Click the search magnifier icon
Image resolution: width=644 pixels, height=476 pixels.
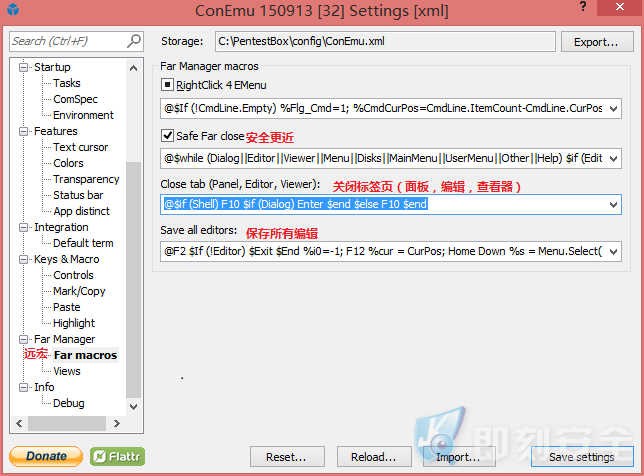pos(134,41)
